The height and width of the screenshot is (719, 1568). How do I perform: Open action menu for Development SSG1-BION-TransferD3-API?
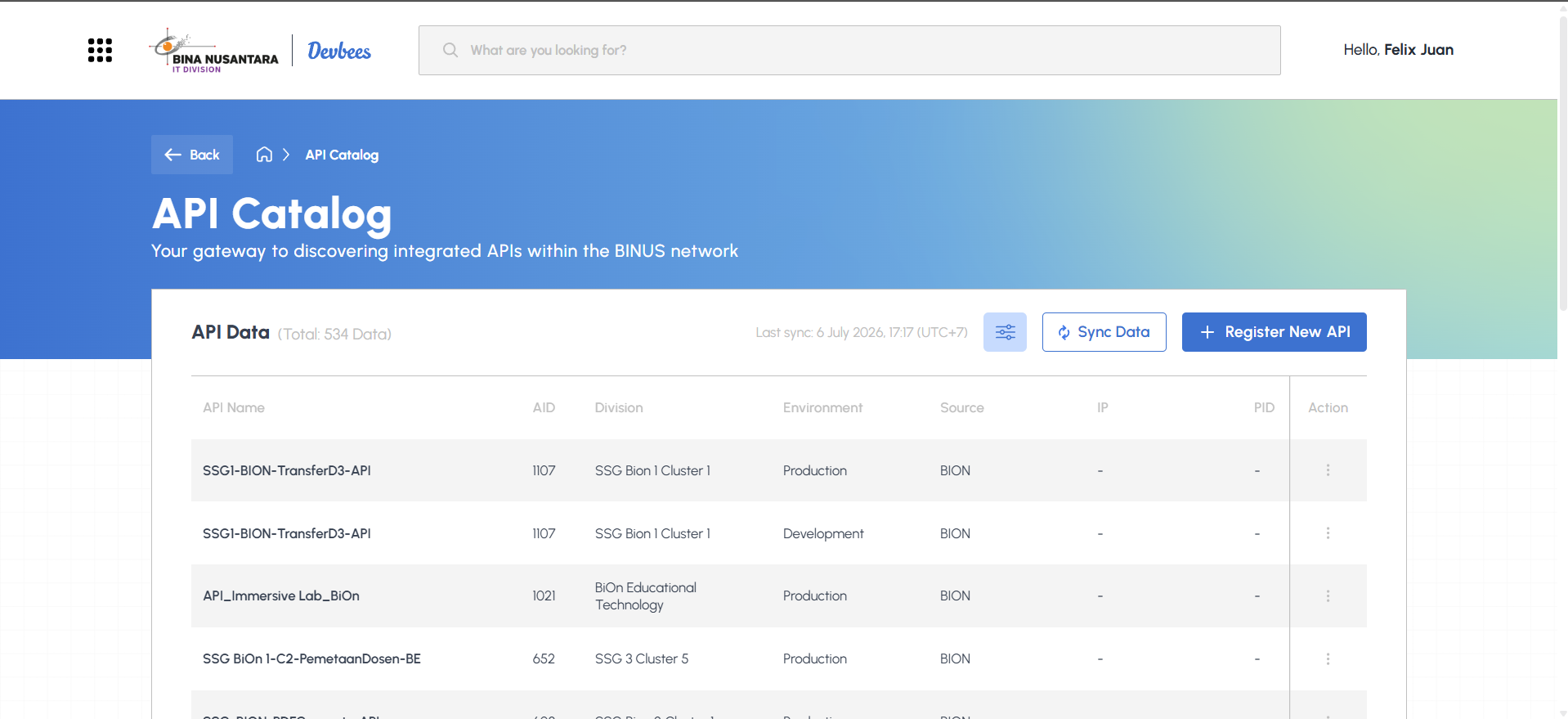pos(1328,533)
